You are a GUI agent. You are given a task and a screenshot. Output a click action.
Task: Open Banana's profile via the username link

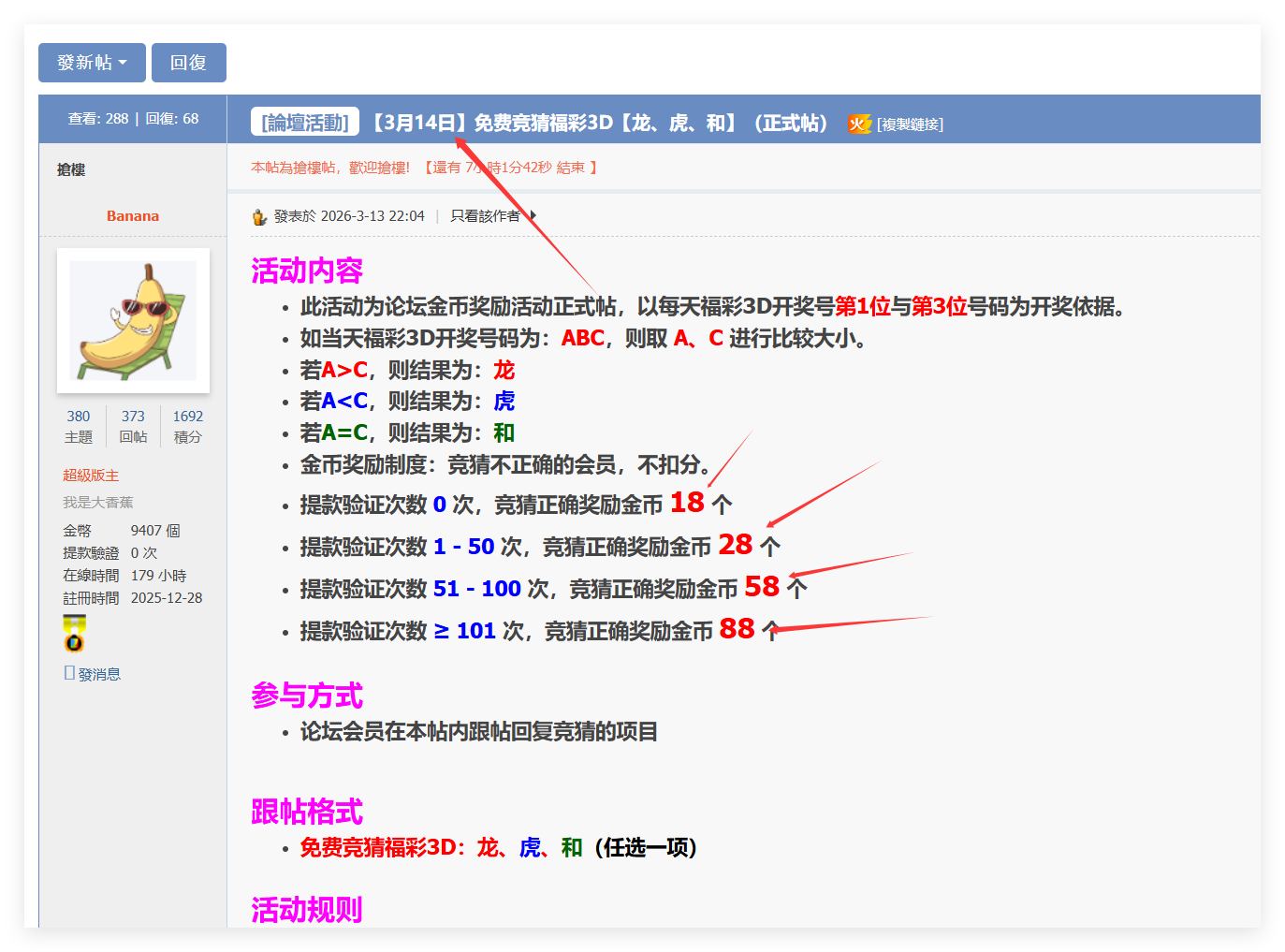132,215
